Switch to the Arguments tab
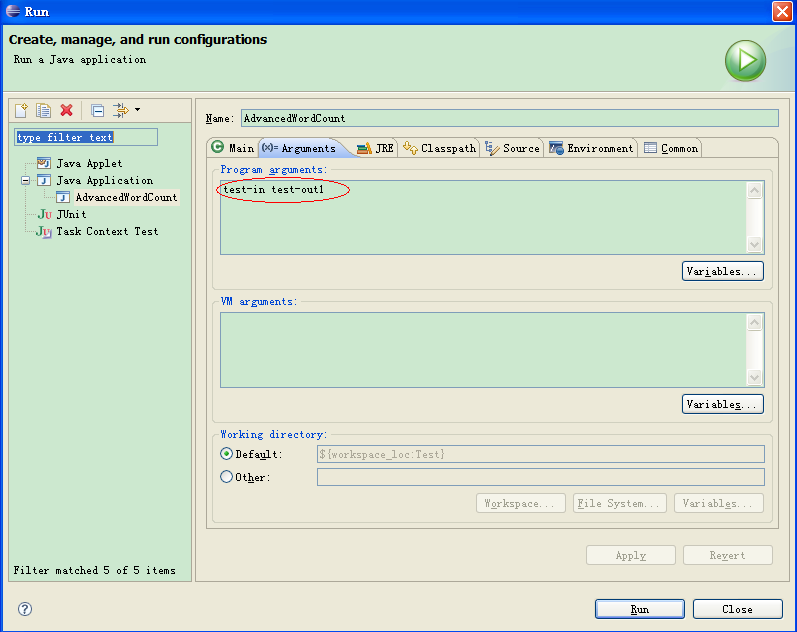 (x=301, y=148)
